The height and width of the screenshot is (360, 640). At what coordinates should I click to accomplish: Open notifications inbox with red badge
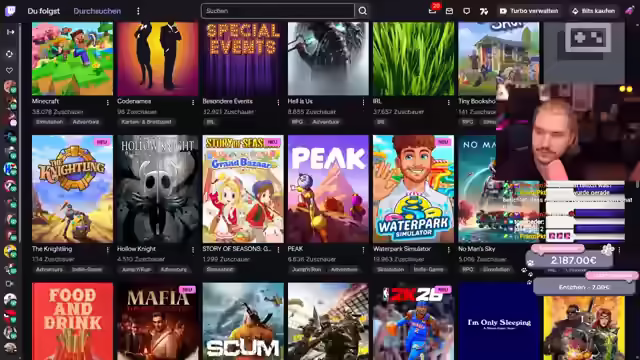tap(433, 11)
